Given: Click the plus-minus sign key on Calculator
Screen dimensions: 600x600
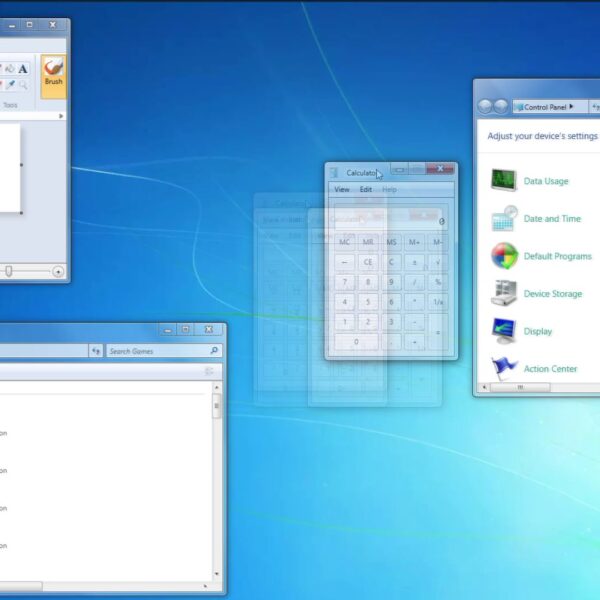Looking at the screenshot, I should pyautogui.click(x=414, y=262).
